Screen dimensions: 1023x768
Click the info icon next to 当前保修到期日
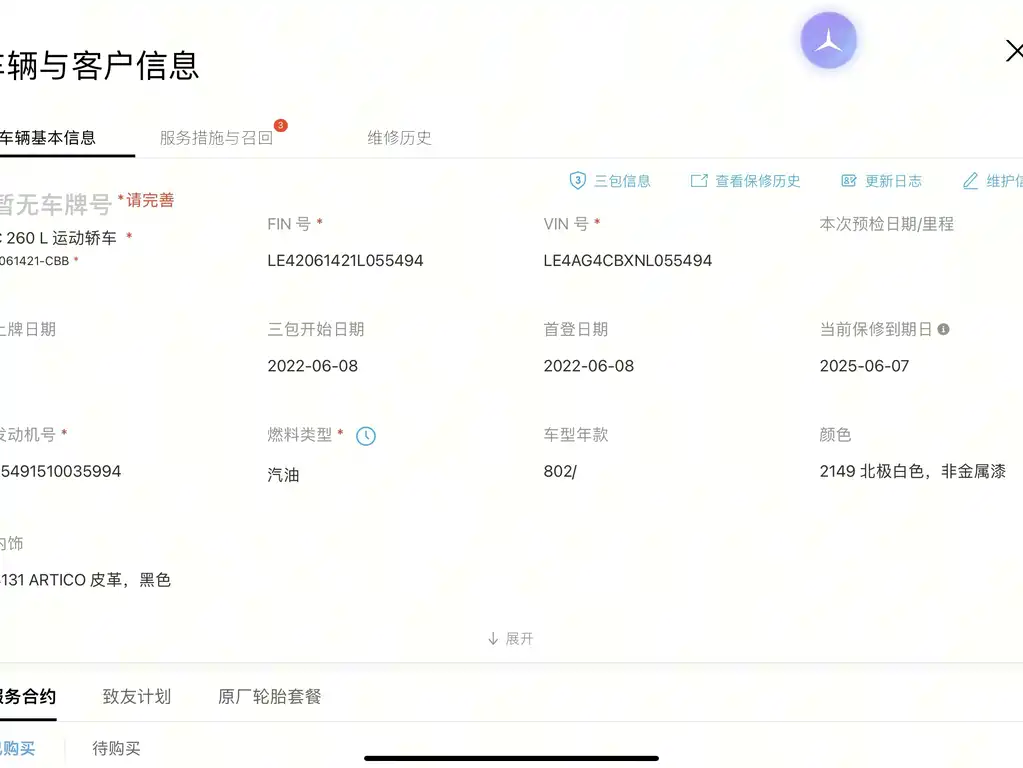click(x=943, y=330)
